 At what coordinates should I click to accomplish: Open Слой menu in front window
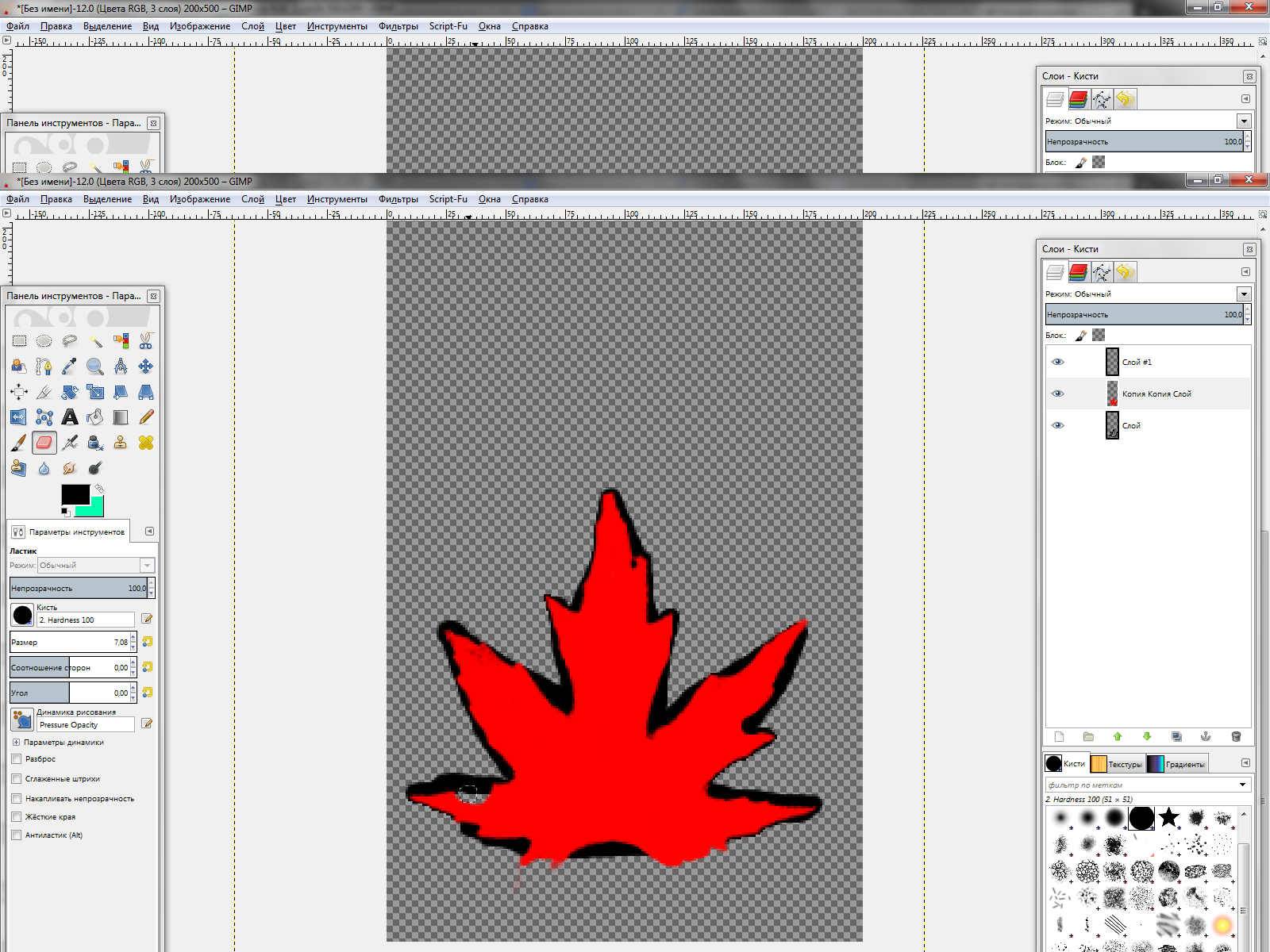[252, 199]
